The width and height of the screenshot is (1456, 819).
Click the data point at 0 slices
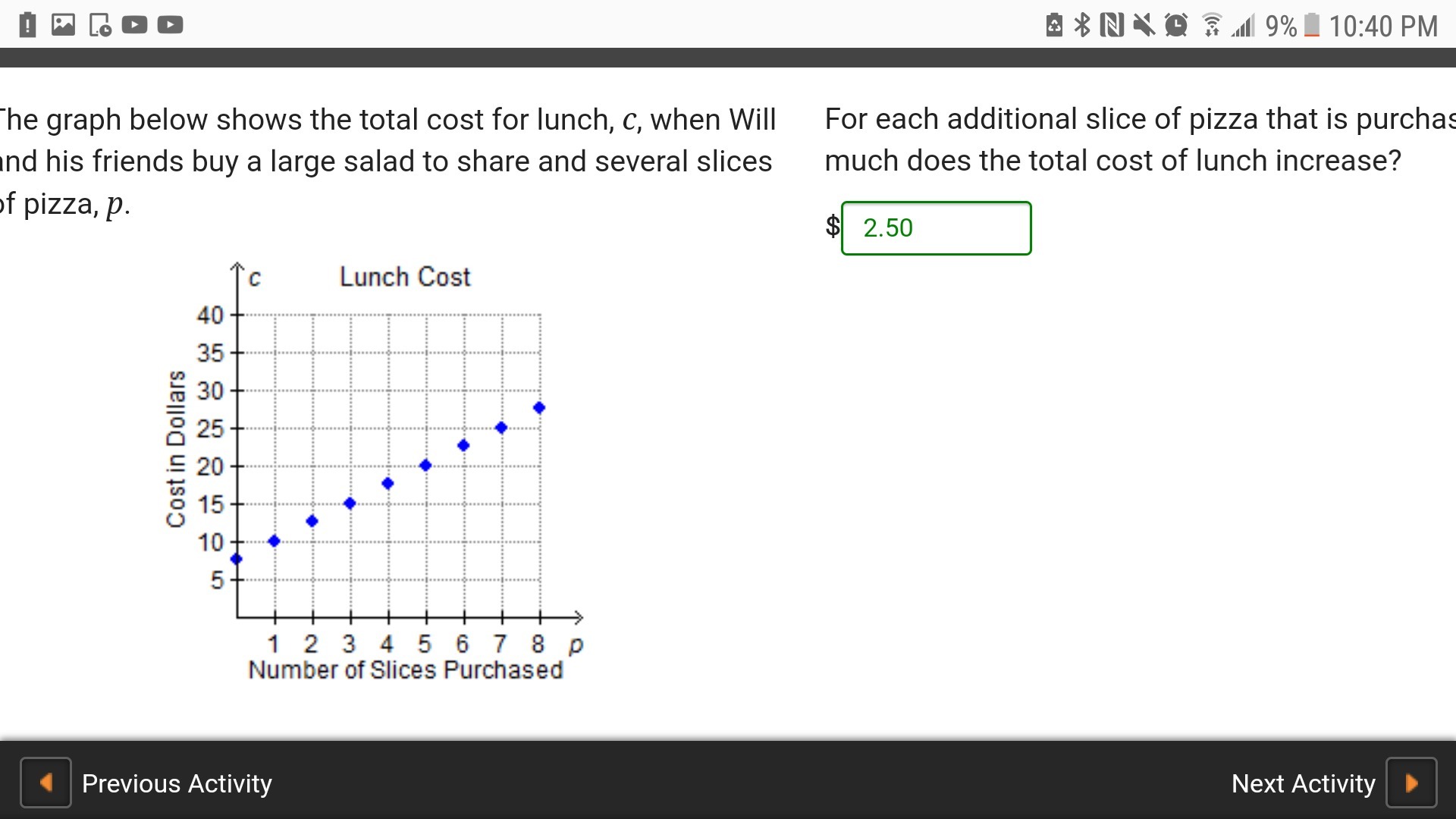click(237, 559)
